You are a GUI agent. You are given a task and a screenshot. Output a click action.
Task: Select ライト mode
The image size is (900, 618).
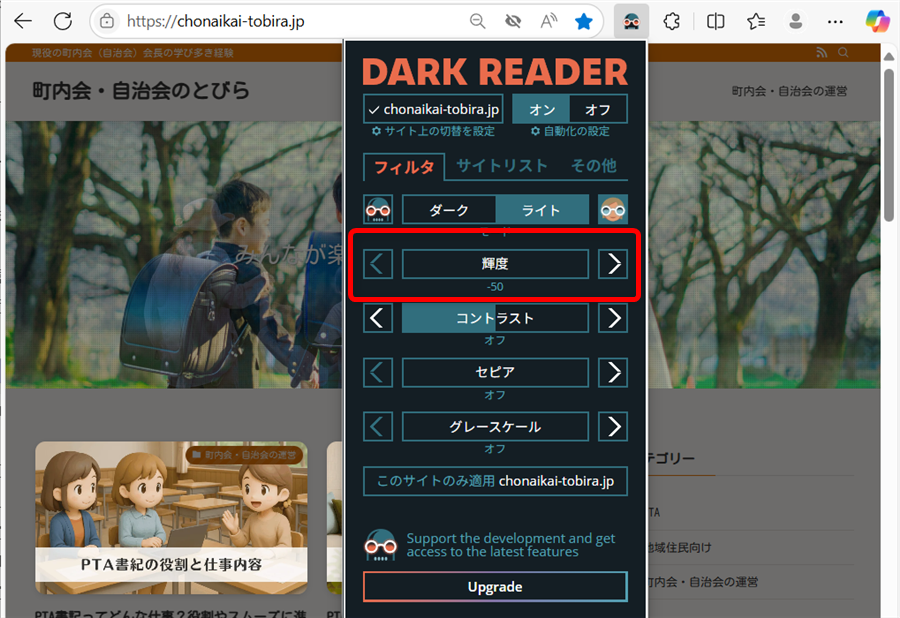coord(541,210)
